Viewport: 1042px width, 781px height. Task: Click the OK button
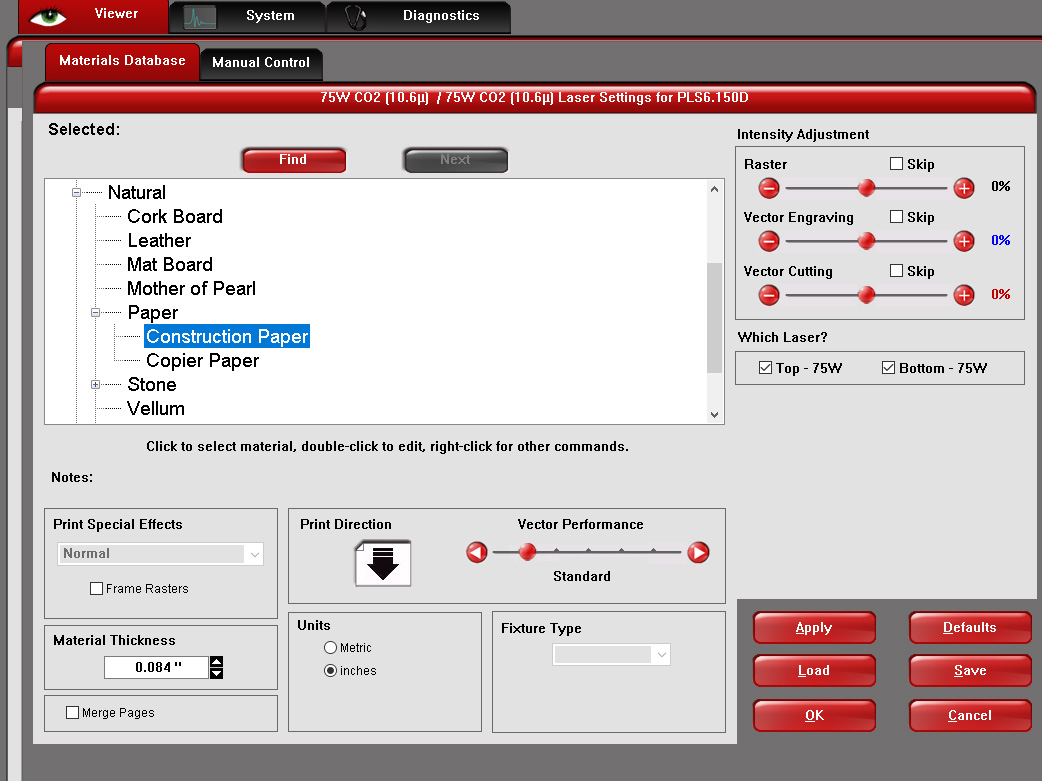click(814, 716)
